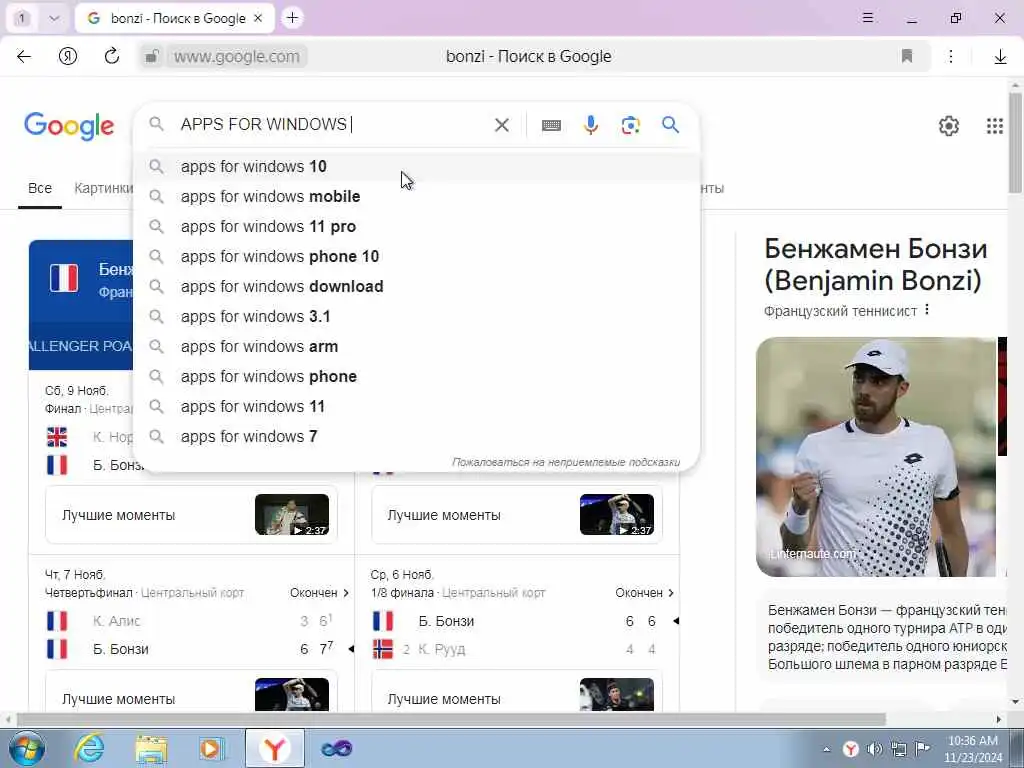Open the infinity-loop app on taskbar
This screenshot has height=768, width=1024.
pyautogui.click(x=337, y=748)
